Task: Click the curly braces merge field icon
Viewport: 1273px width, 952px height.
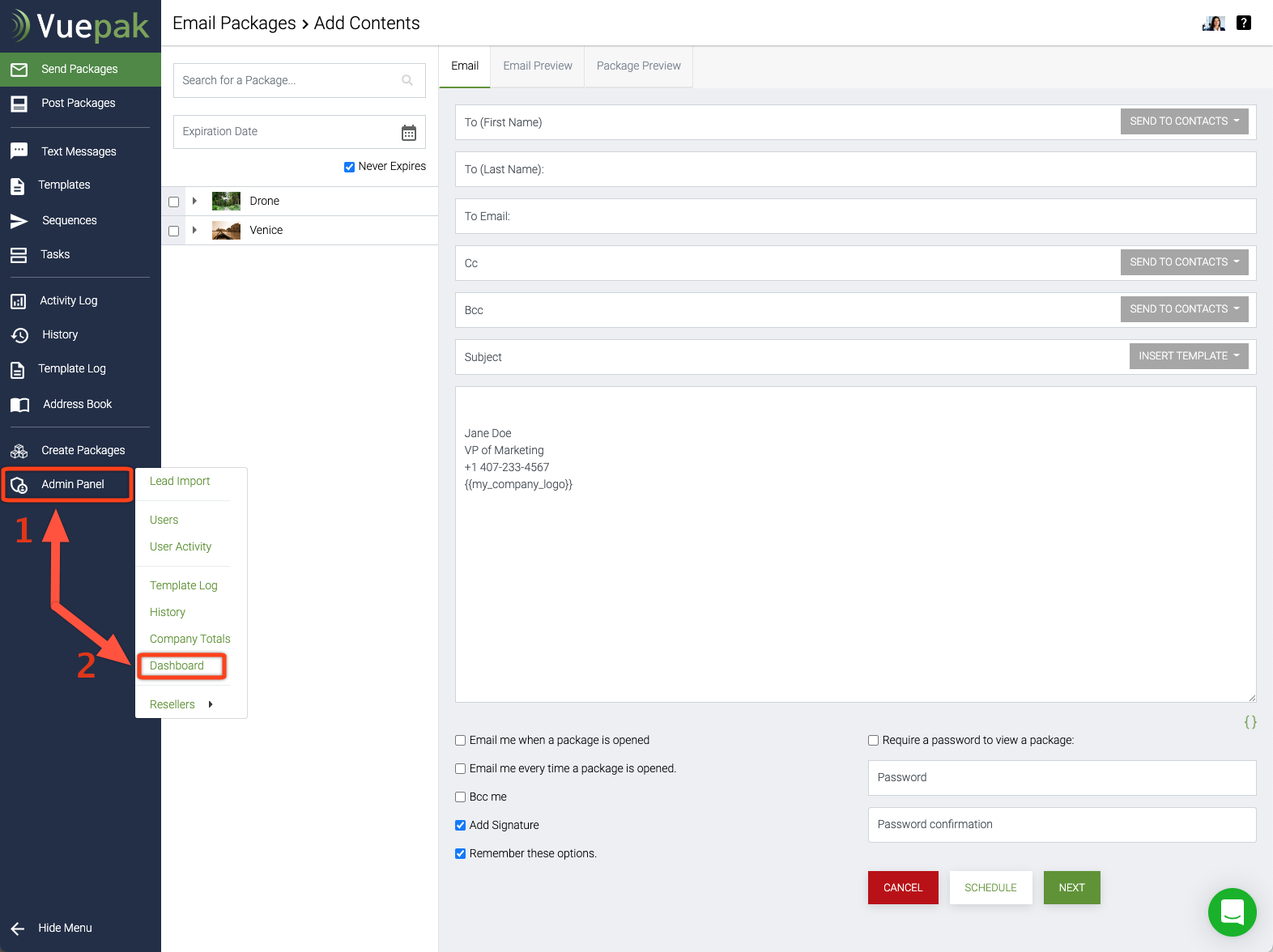Action: [1250, 722]
